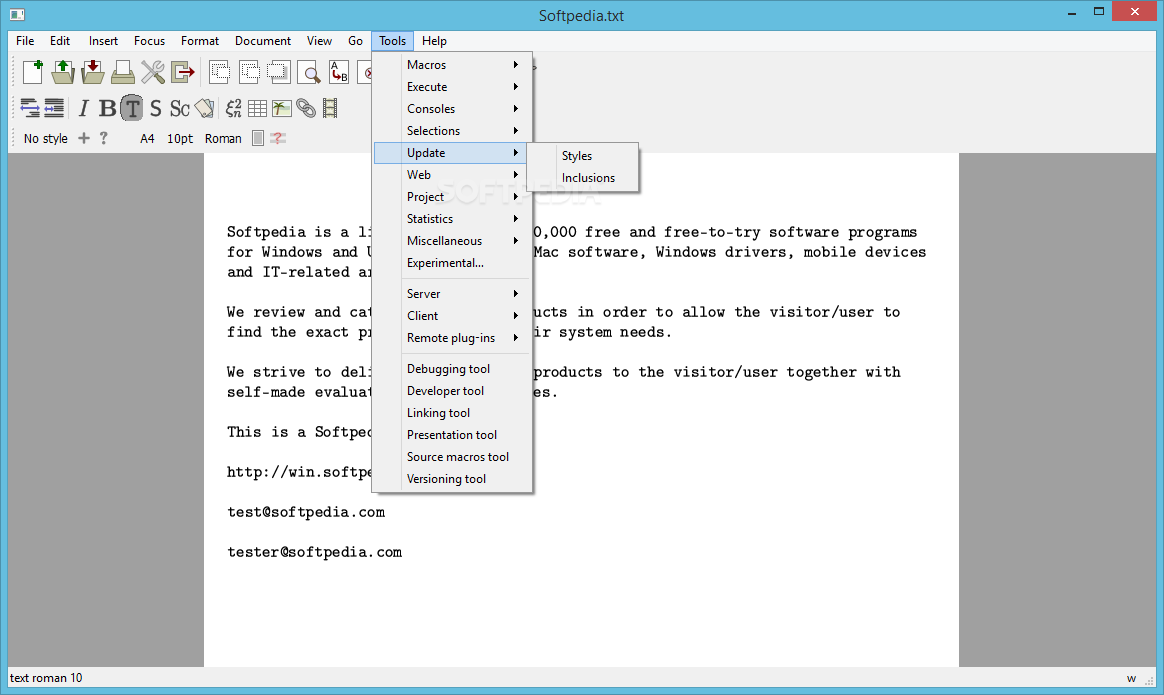Choose Inclusions in the Update submenu
Viewport: 1164px width, 695px height.
583,177
